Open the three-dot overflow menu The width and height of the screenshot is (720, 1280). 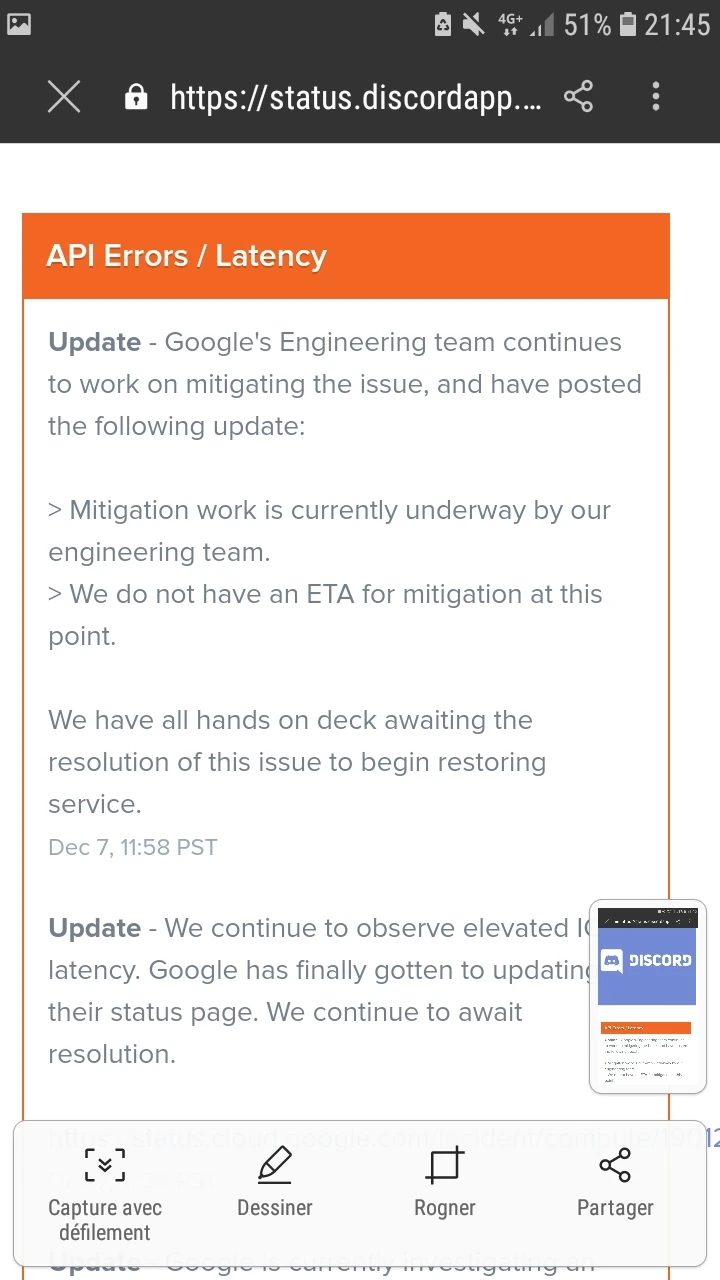click(656, 97)
